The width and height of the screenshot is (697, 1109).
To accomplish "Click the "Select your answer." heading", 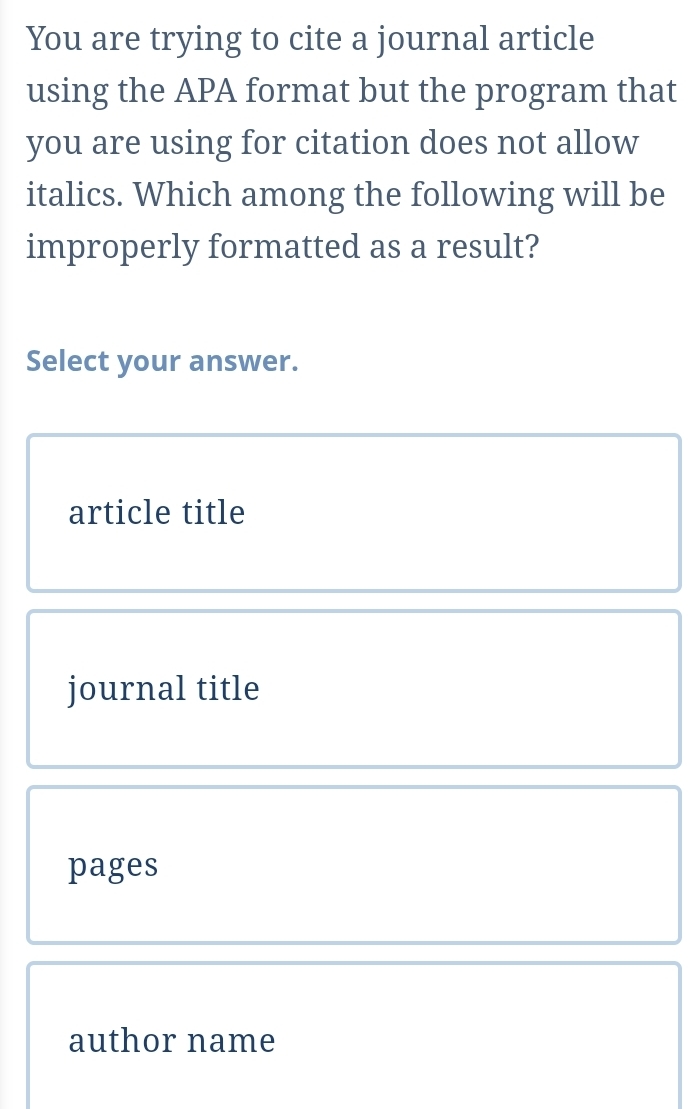I will point(162,361).
